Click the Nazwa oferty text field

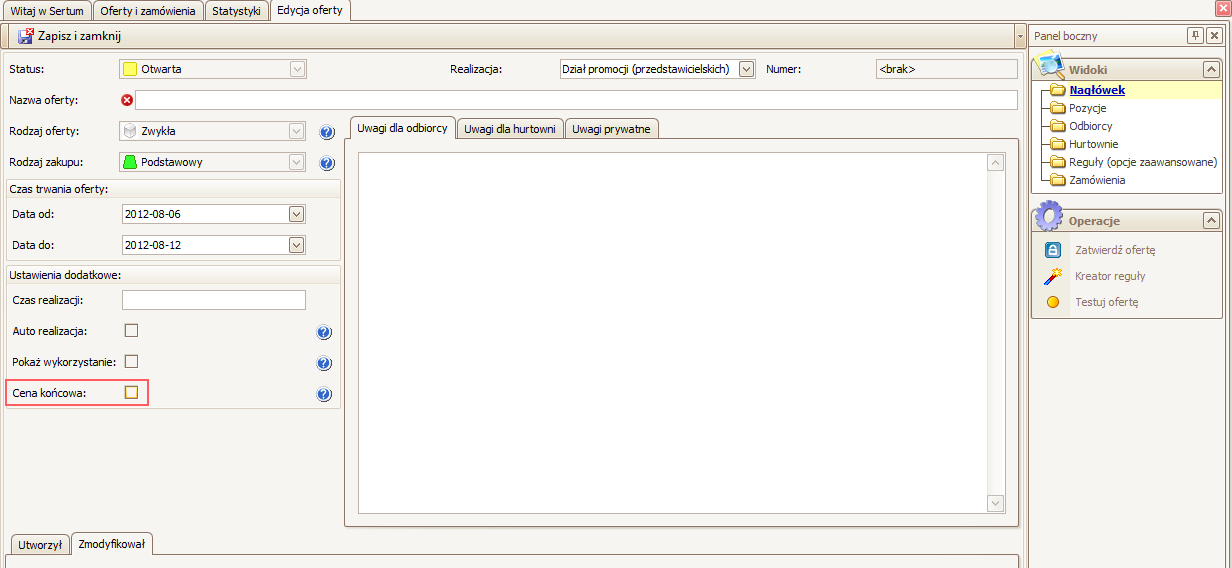576,100
